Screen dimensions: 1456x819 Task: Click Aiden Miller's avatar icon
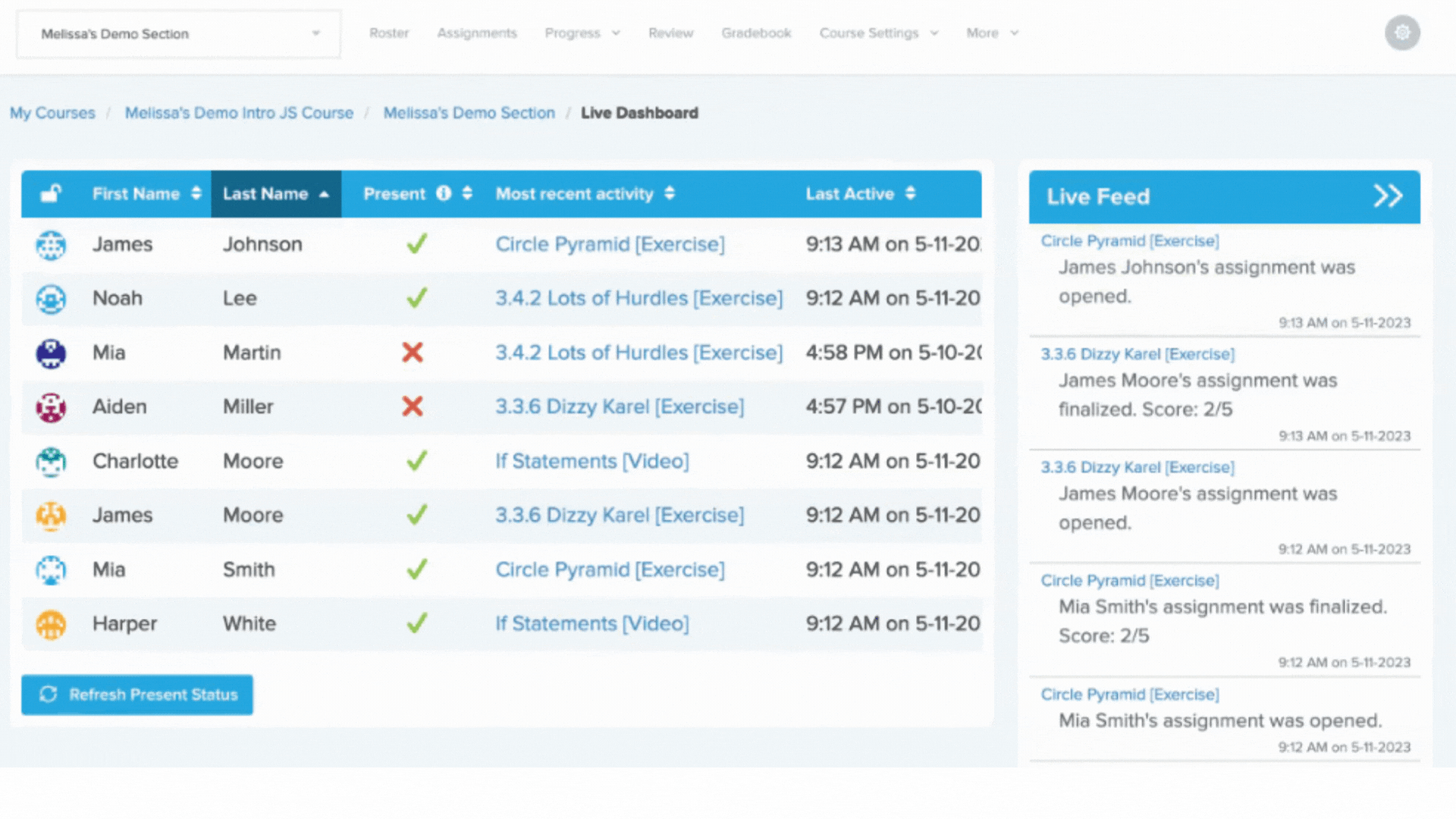pyautogui.click(x=51, y=407)
